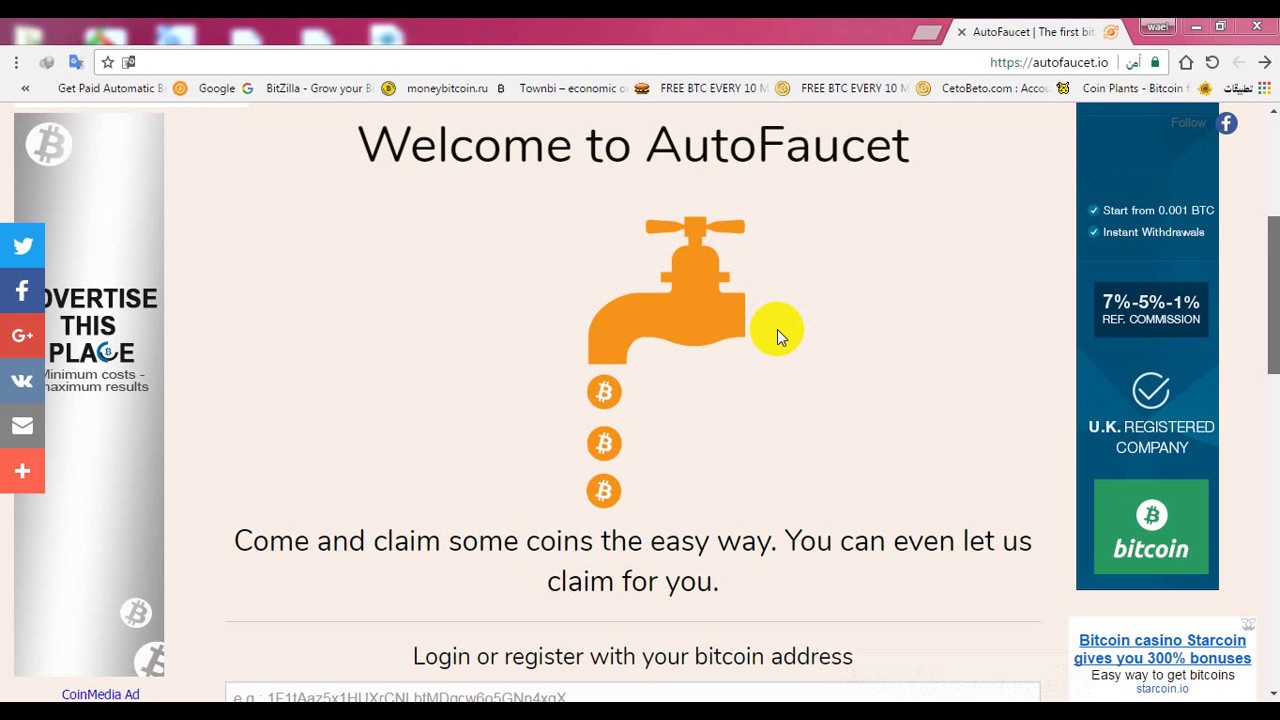Bookmark this page with the star
Screen dimensions: 1280x720
pos(108,62)
